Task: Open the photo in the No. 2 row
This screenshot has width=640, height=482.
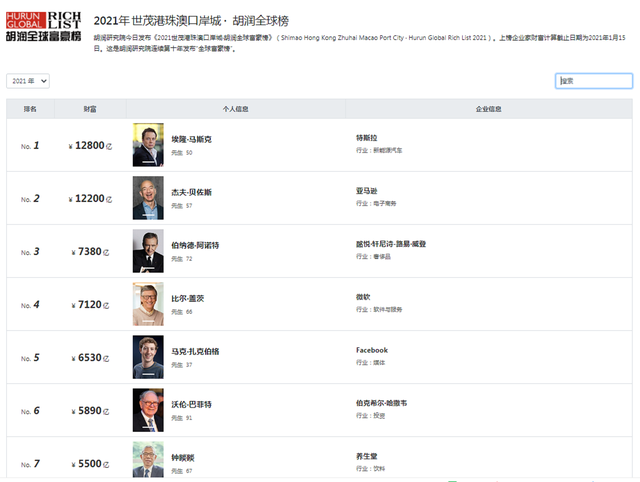Action: click(x=148, y=198)
